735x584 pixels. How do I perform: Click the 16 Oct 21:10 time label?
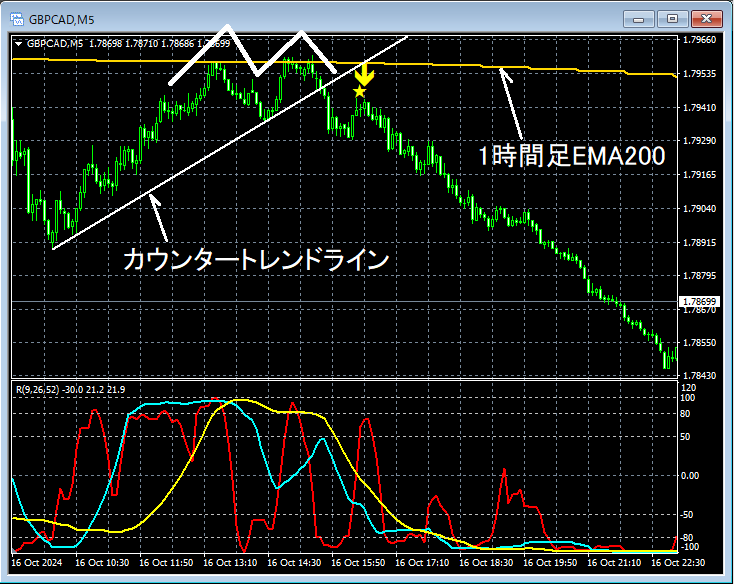pyautogui.click(x=614, y=563)
